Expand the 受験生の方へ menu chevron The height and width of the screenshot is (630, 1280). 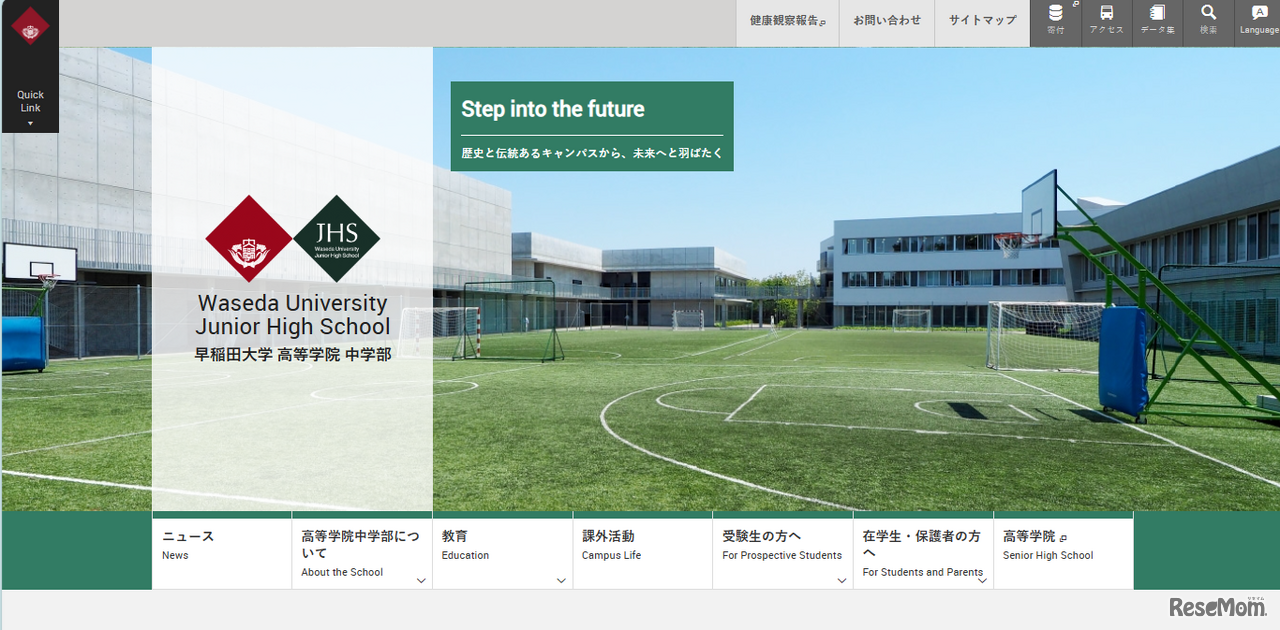click(842, 580)
